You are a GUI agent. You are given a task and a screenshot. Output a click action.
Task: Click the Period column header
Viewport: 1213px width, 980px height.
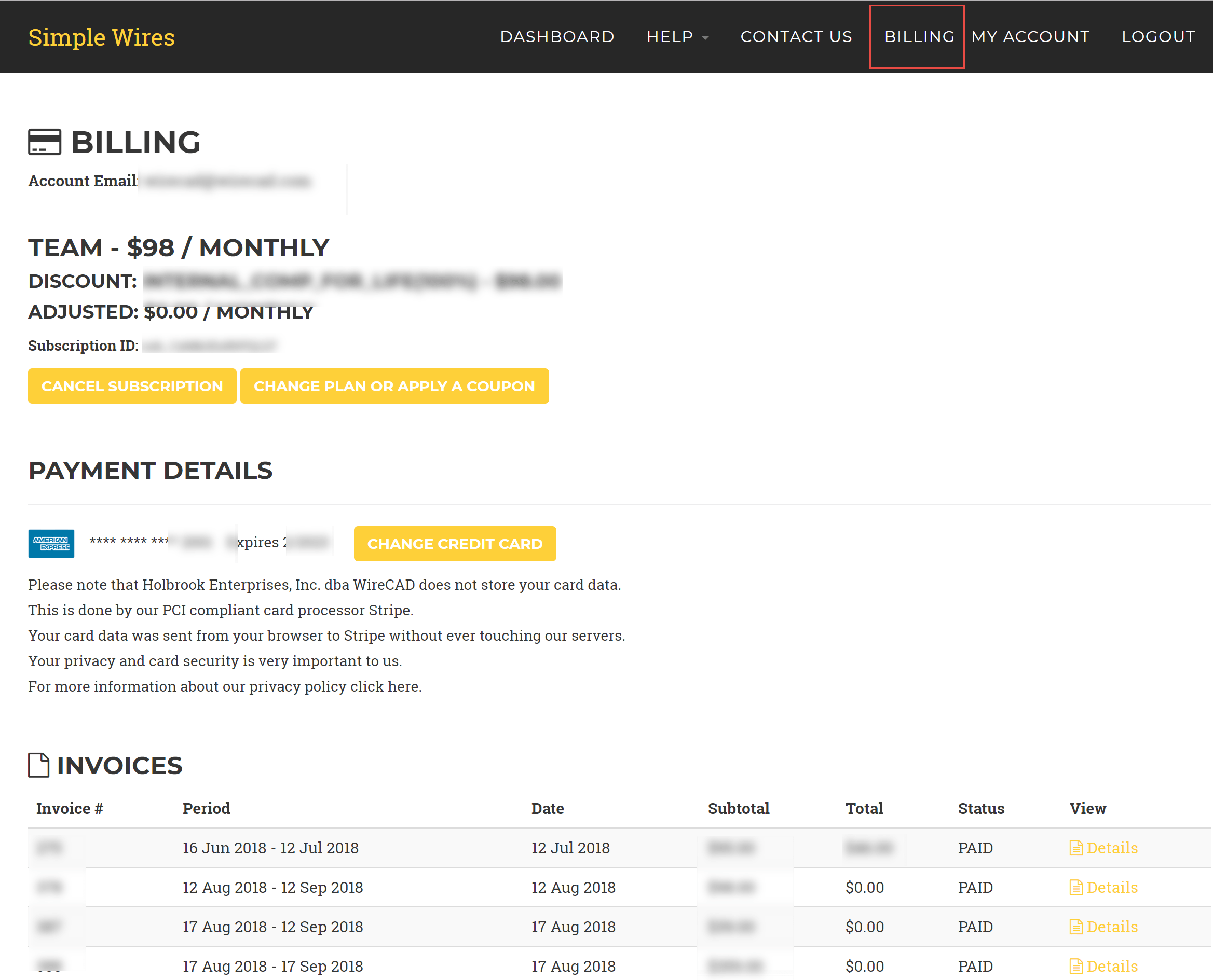coord(206,808)
